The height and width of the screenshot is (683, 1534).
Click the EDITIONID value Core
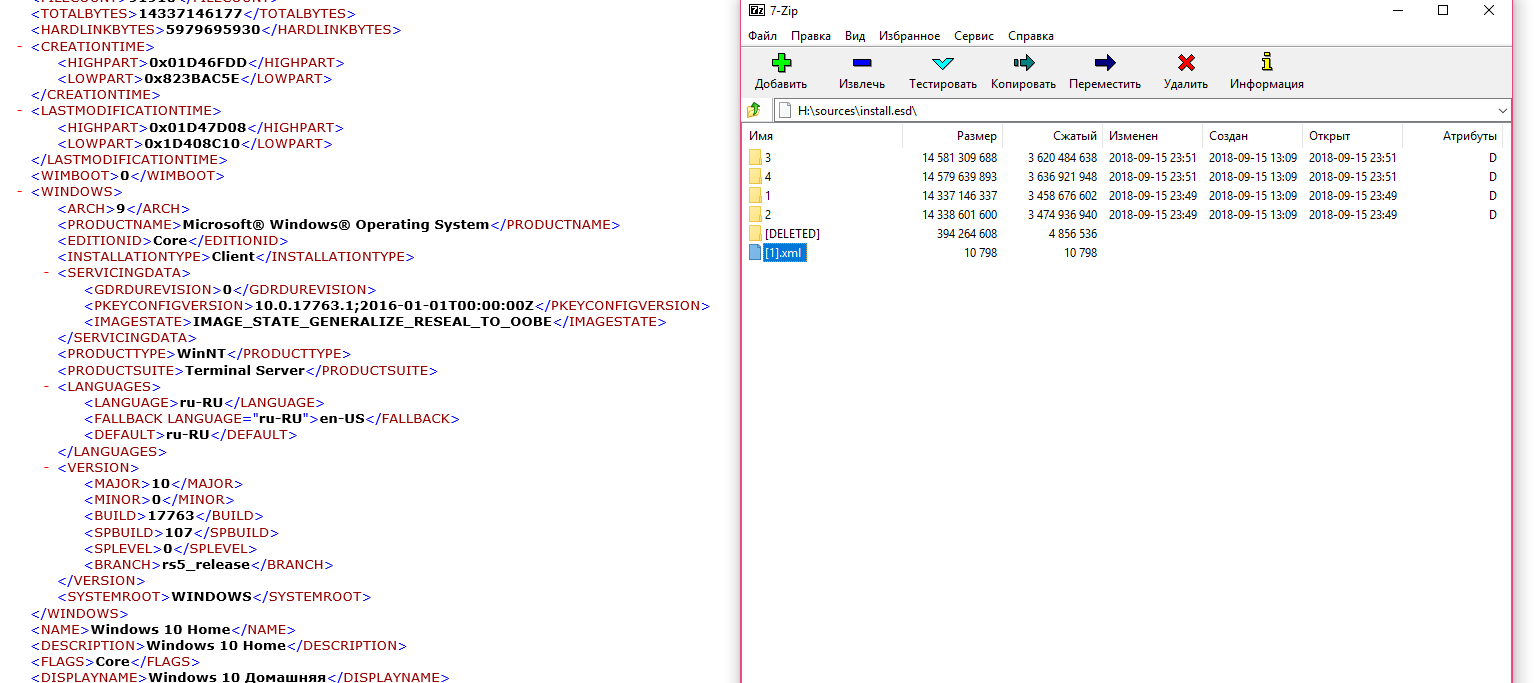pyautogui.click(x=171, y=241)
